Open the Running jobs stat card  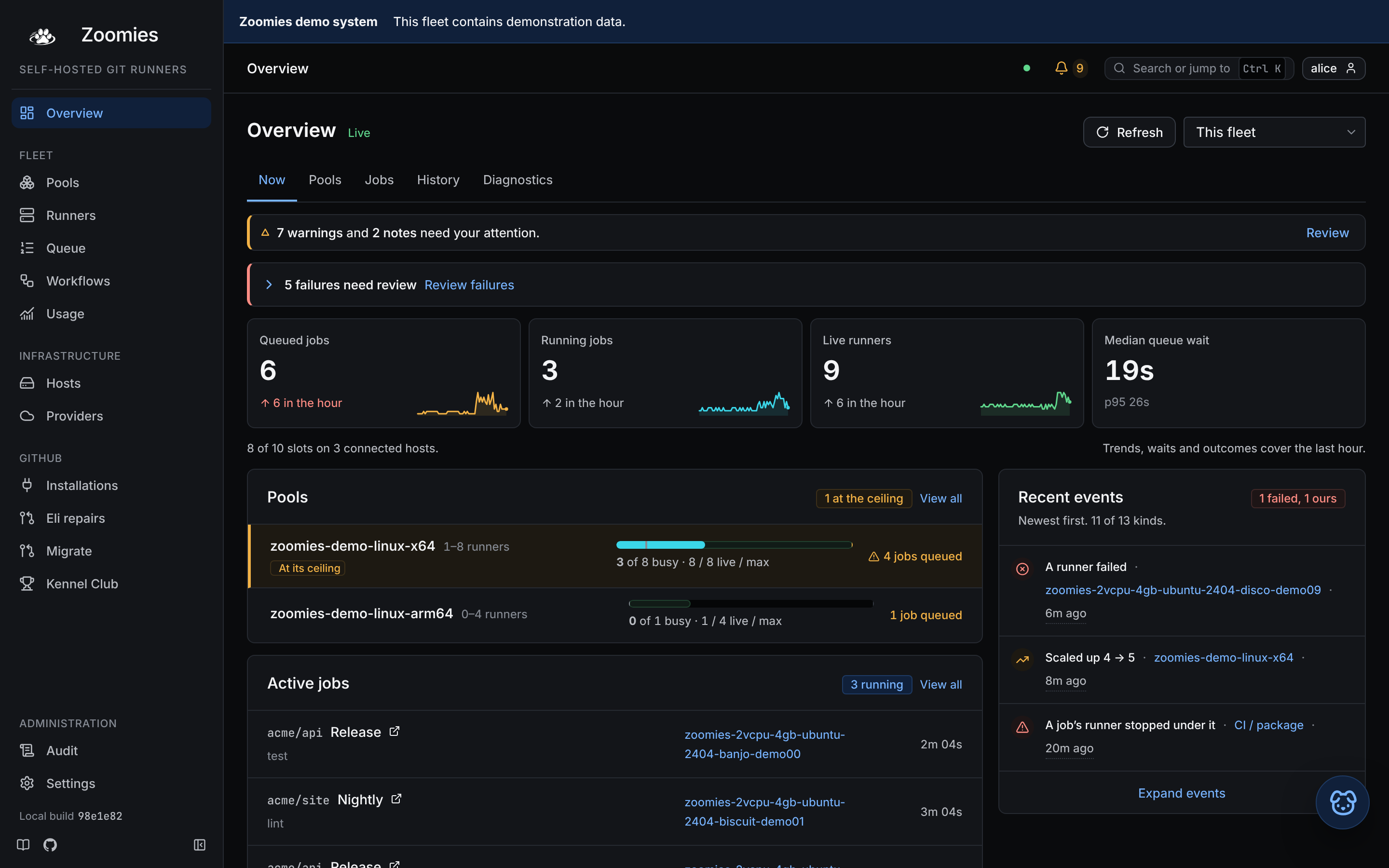[x=665, y=373]
